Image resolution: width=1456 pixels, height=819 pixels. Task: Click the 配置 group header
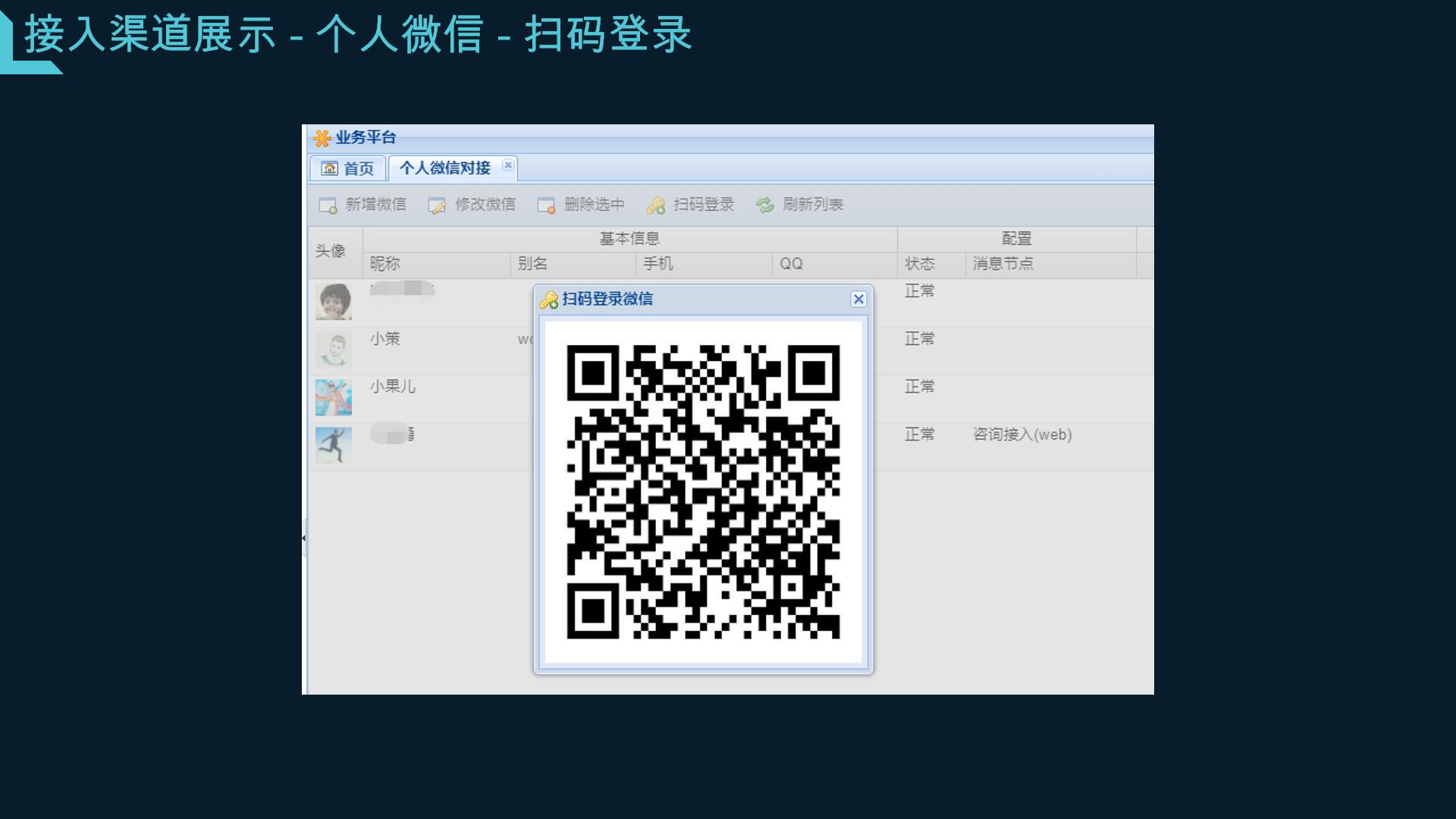tap(1016, 239)
